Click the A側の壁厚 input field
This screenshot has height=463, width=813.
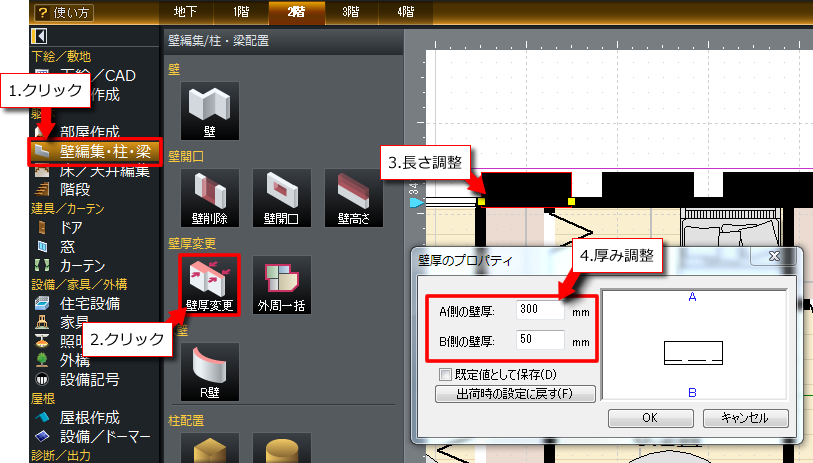(540, 310)
